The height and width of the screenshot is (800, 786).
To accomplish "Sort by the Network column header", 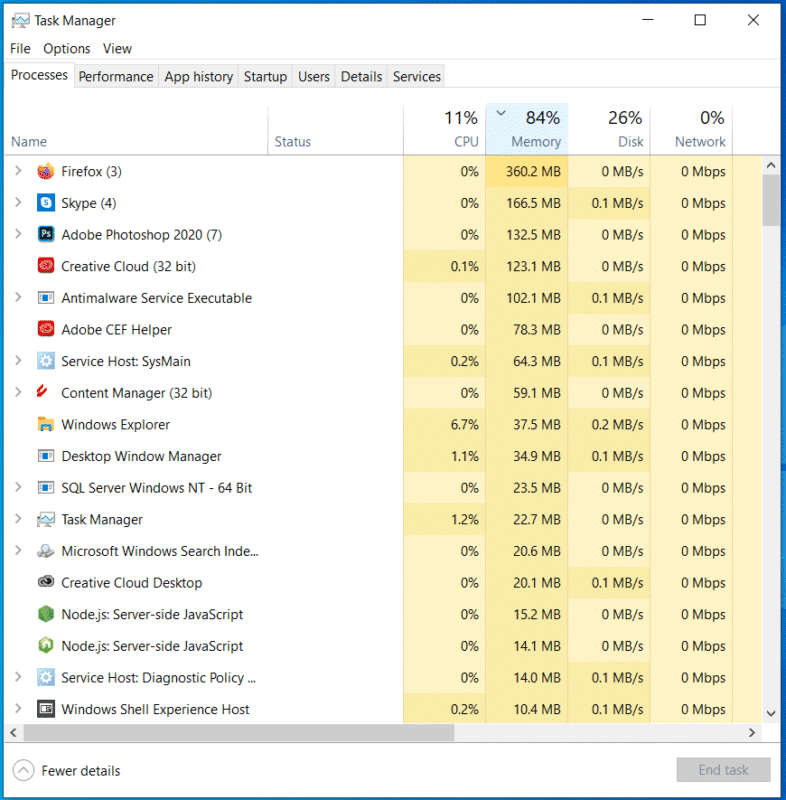I will pos(692,130).
